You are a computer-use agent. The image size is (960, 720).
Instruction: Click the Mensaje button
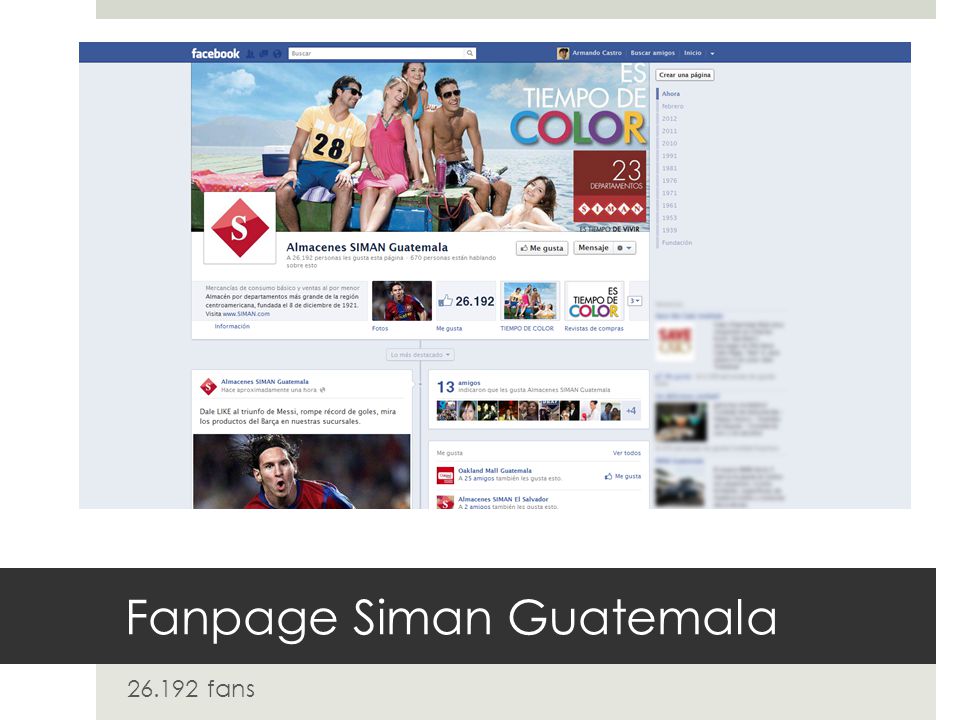(x=593, y=248)
